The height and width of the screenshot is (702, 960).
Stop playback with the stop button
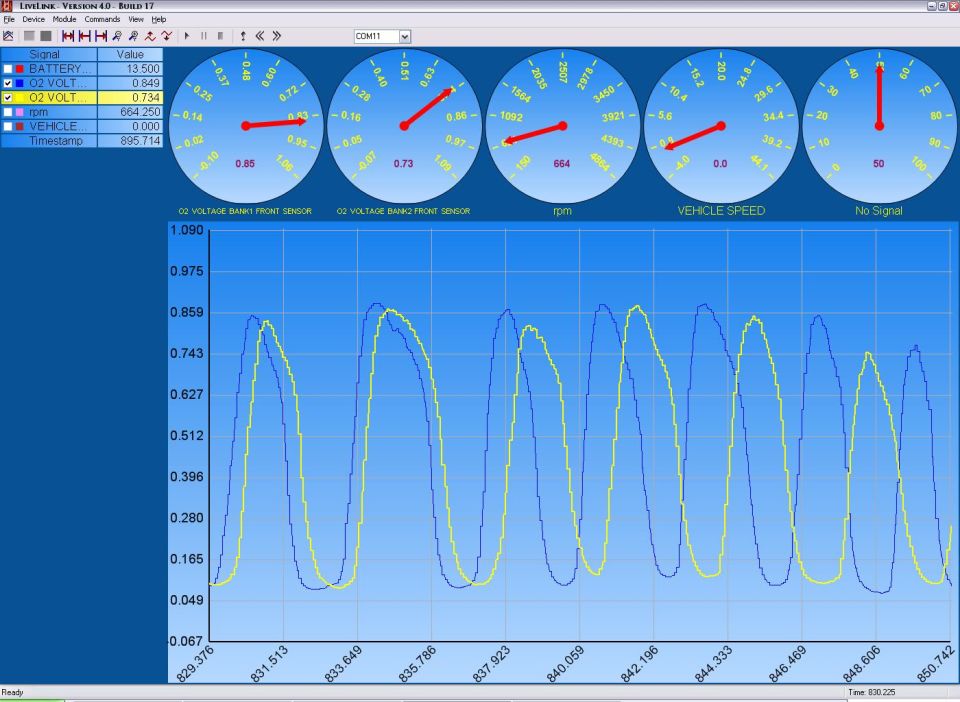tap(220, 36)
